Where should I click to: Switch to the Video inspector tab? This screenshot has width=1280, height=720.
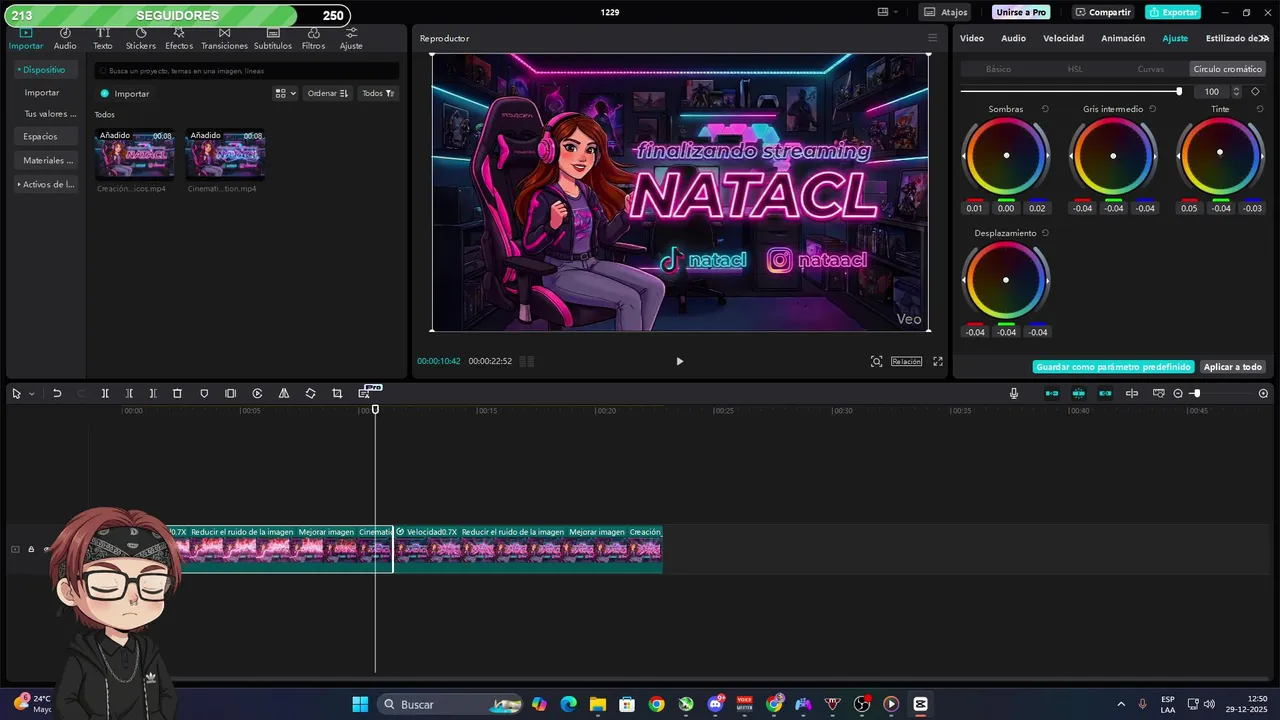(972, 38)
